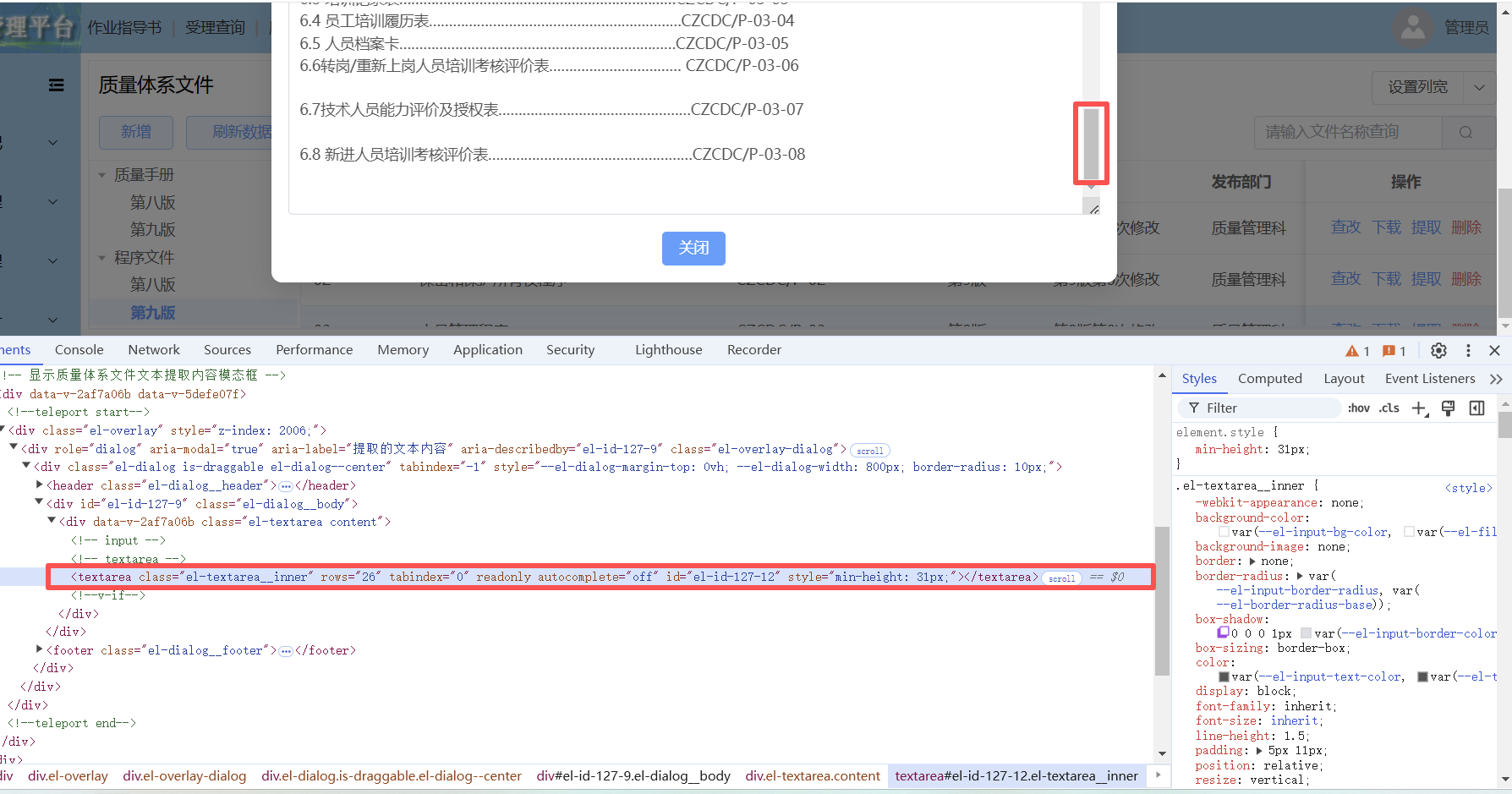Open box-shadow editor swatch icon
The height and width of the screenshot is (794, 1512).
point(1223,632)
